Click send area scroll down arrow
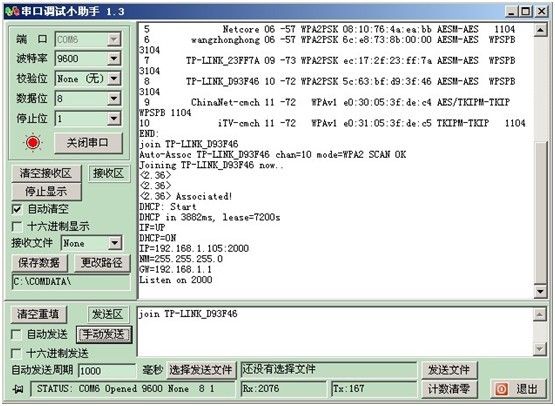555x406 pixels. click(x=539, y=349)
